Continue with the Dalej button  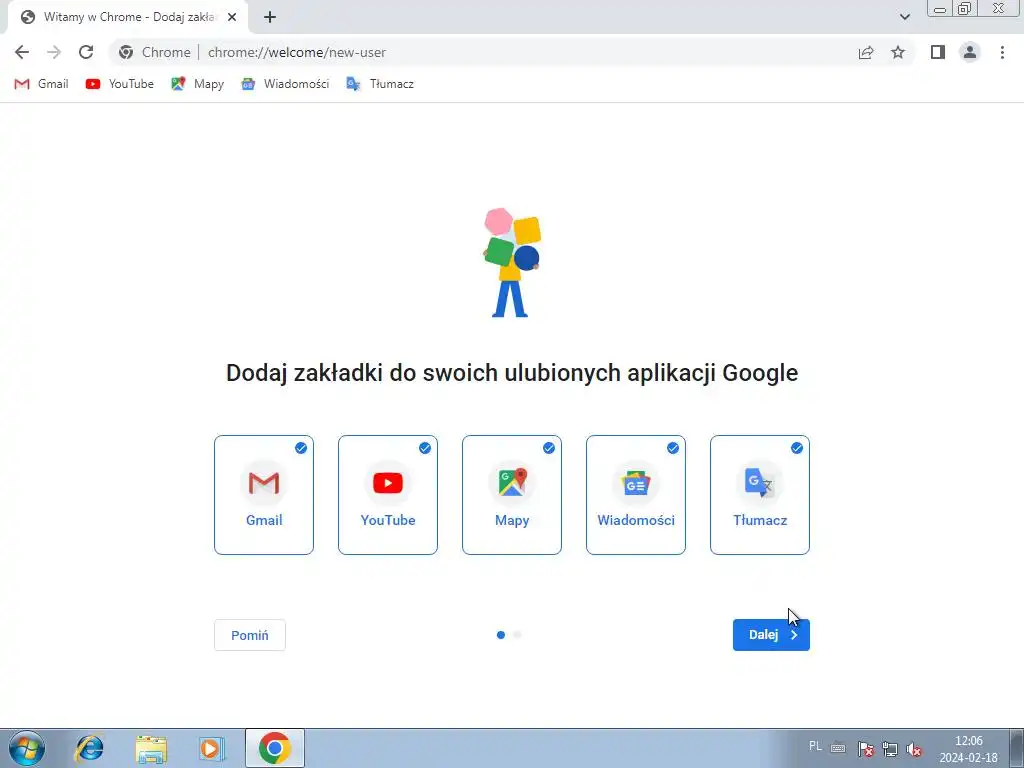[x=771, y=635]
